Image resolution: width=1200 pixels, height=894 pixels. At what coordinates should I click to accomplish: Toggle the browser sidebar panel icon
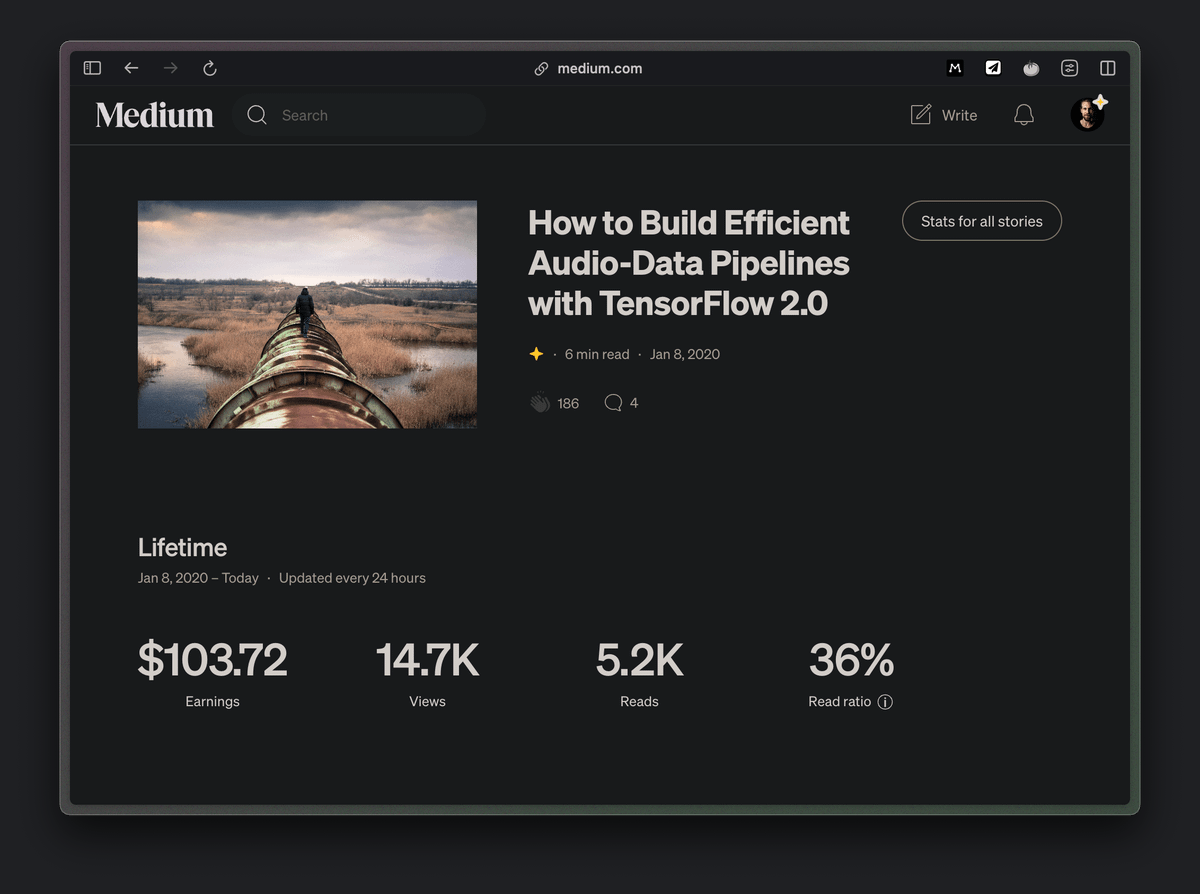pyautogui.click(x=92, y=68)
